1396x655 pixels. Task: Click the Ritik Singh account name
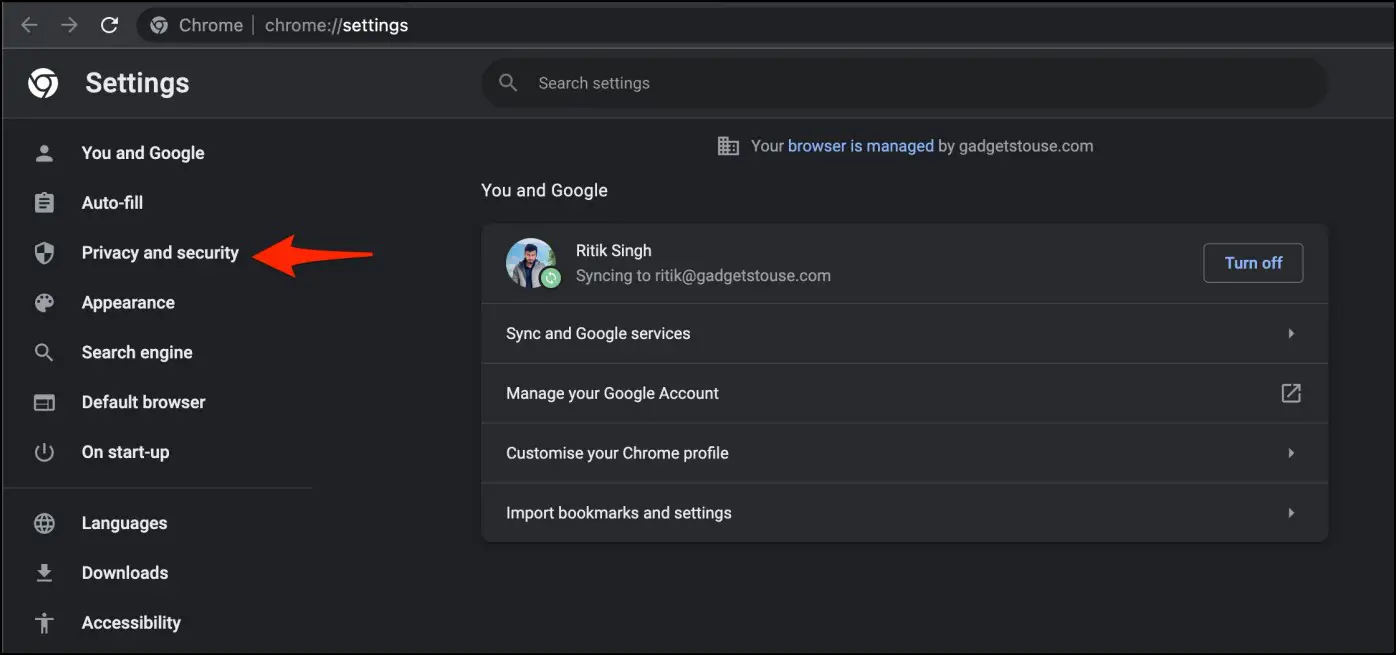click(x=614, y=251)
